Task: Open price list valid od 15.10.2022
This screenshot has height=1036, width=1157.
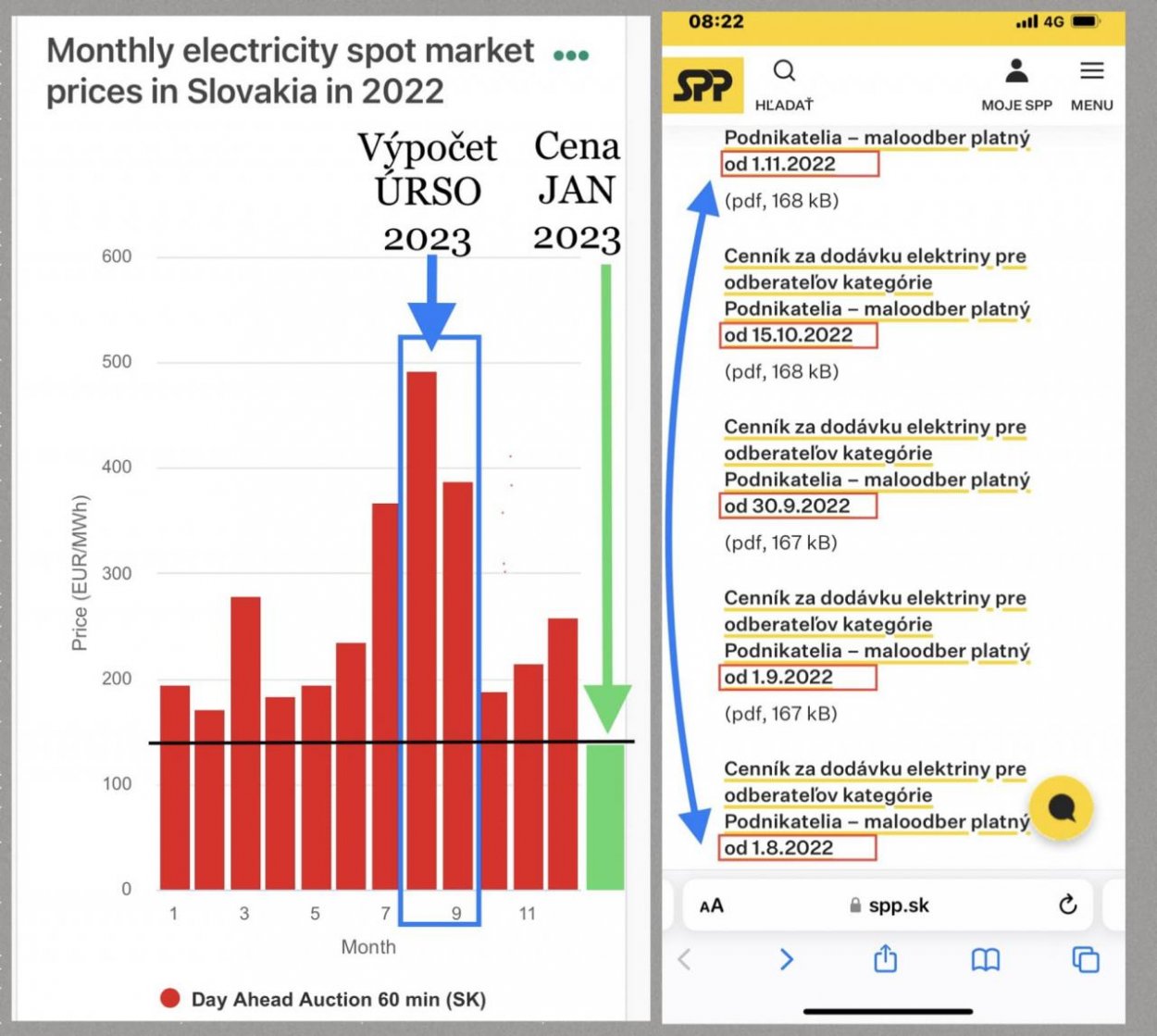Action: [x=797, y=334]
